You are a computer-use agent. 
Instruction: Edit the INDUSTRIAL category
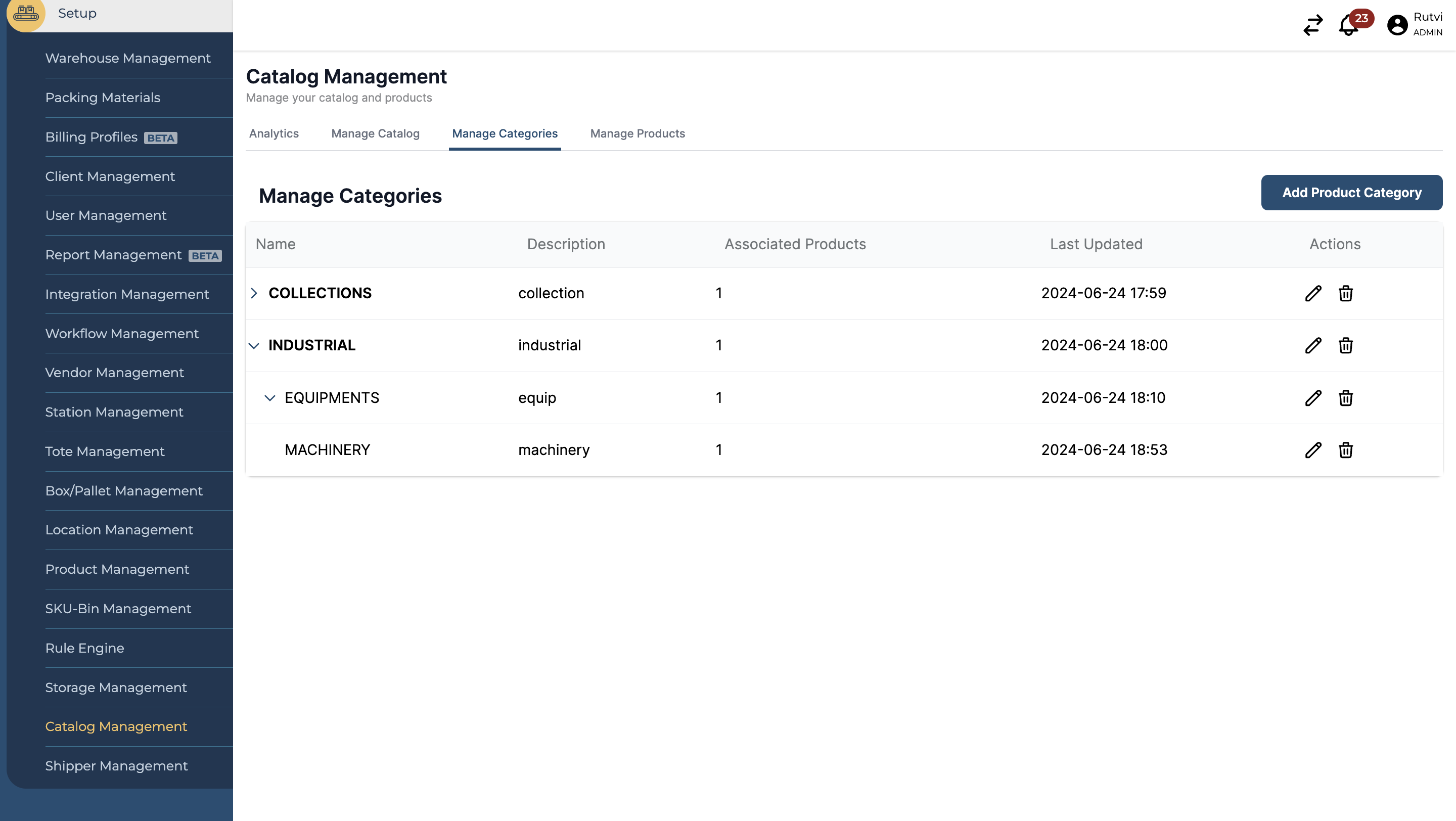tap(1313, 345)
